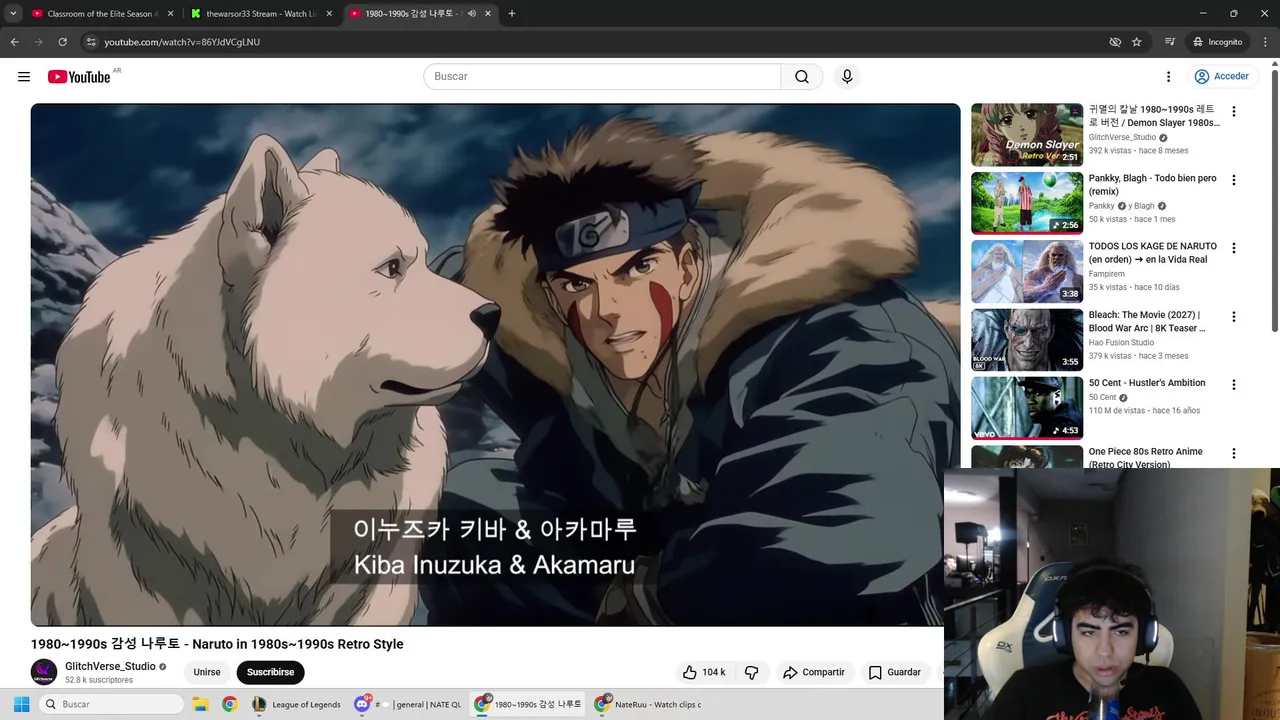Click the page vertical scrollbar
The height and width of the screenshot is (720, 1280).
tap(1274, 200)
